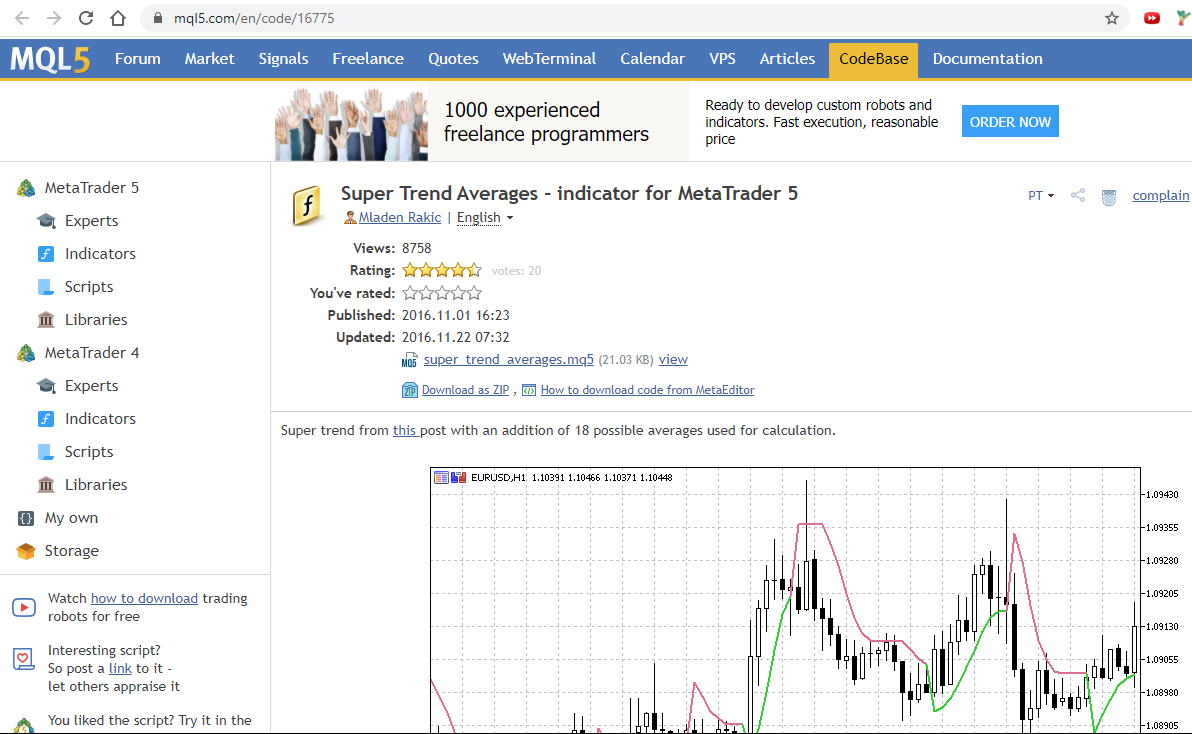The width and height of the screenshot is (1192, 734).
Task: Click the view source link
Action: coord(673,359)
